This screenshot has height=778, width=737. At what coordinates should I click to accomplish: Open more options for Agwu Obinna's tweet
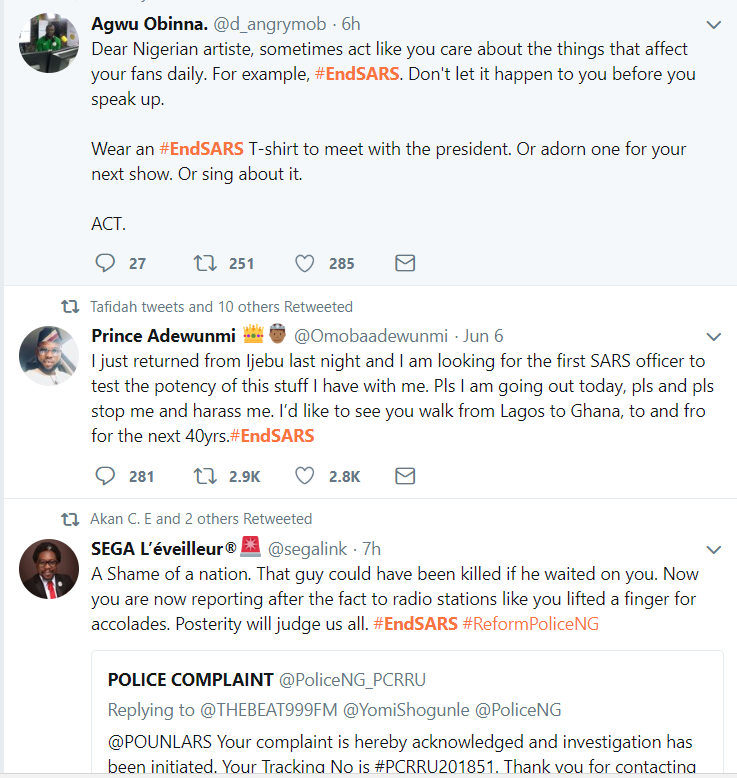(x=714, y=24)
